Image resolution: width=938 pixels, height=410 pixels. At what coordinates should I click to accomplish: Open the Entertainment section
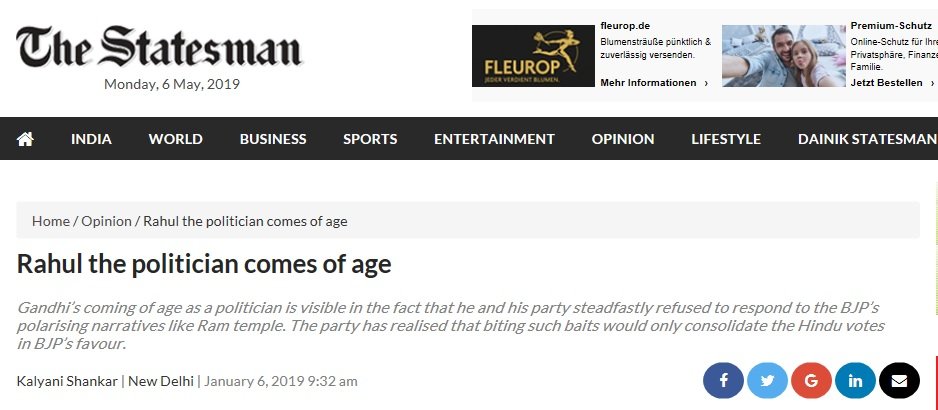(x=494, y=139)
